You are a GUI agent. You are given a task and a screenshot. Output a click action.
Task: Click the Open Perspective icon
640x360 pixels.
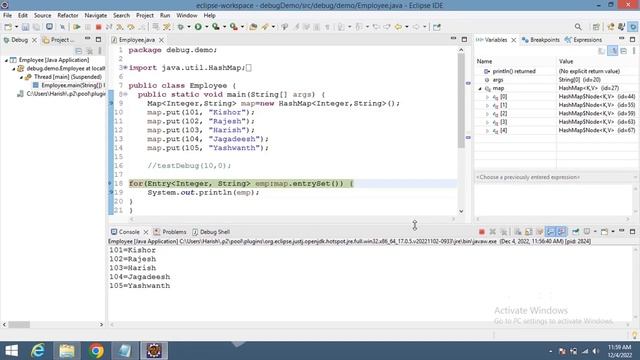click(596, 27)
